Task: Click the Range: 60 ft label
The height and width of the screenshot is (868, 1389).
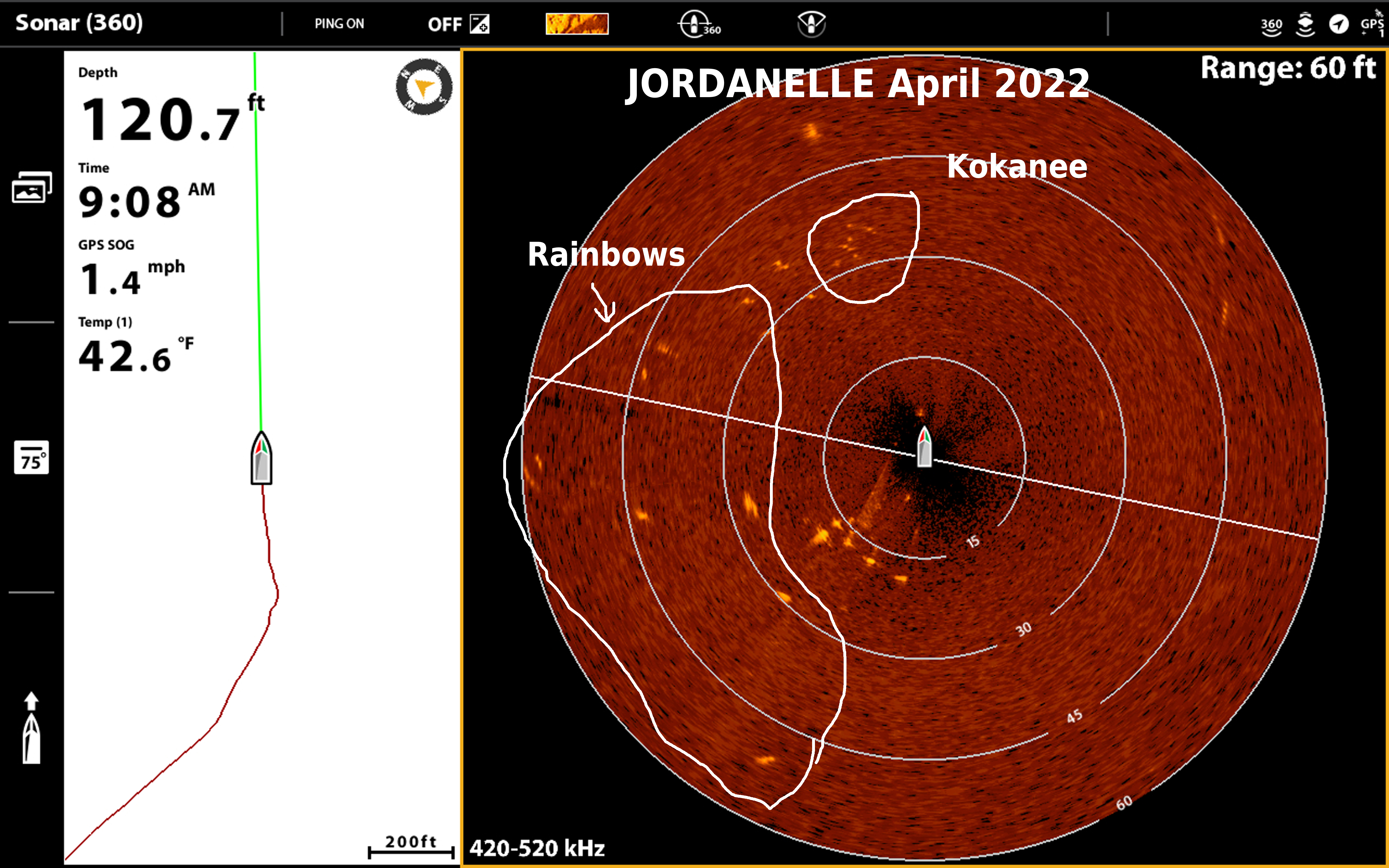Action: 1288,68
